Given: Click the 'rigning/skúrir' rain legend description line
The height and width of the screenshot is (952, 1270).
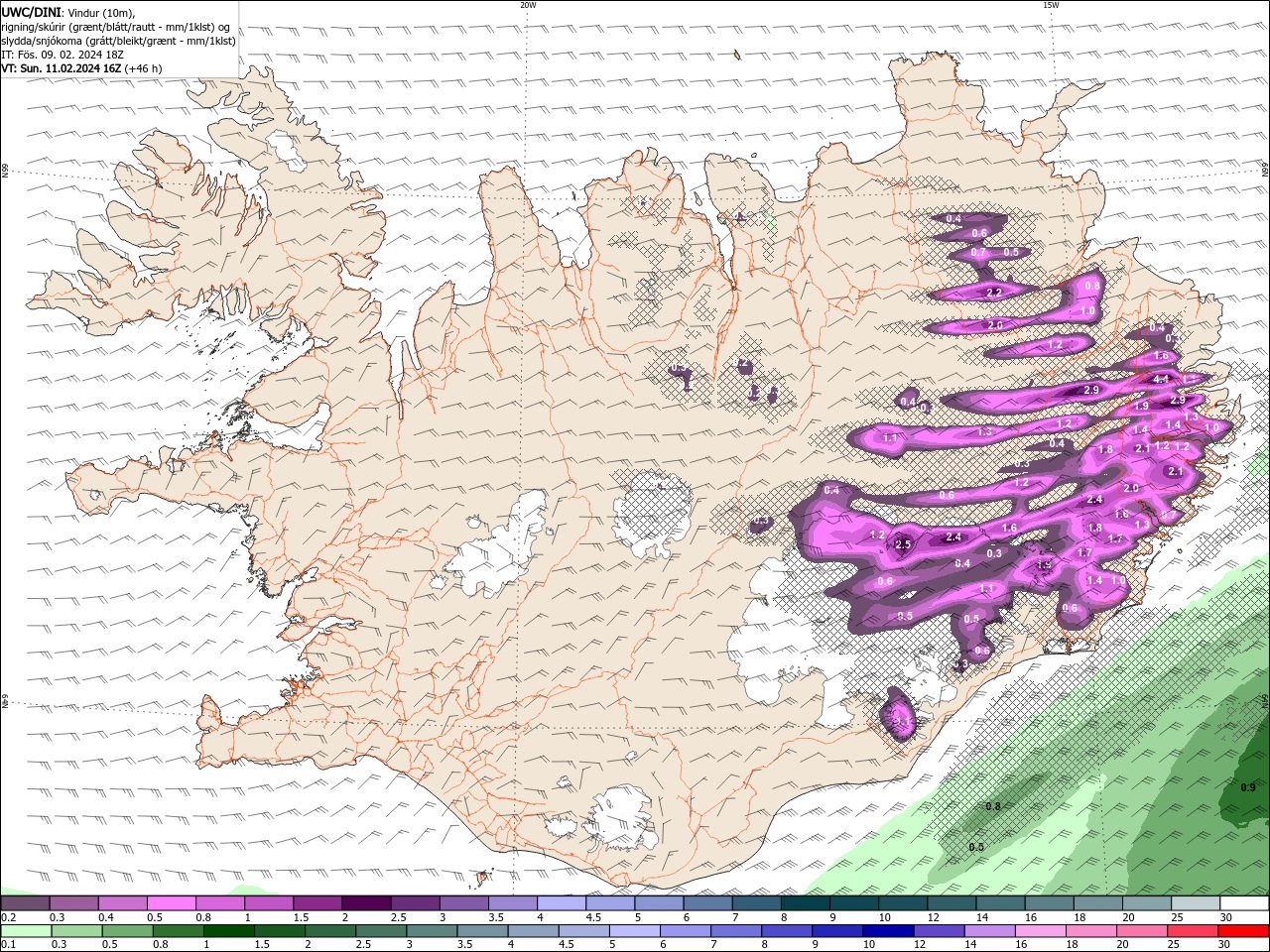Looking at the screenshot, I should (115, 27).
